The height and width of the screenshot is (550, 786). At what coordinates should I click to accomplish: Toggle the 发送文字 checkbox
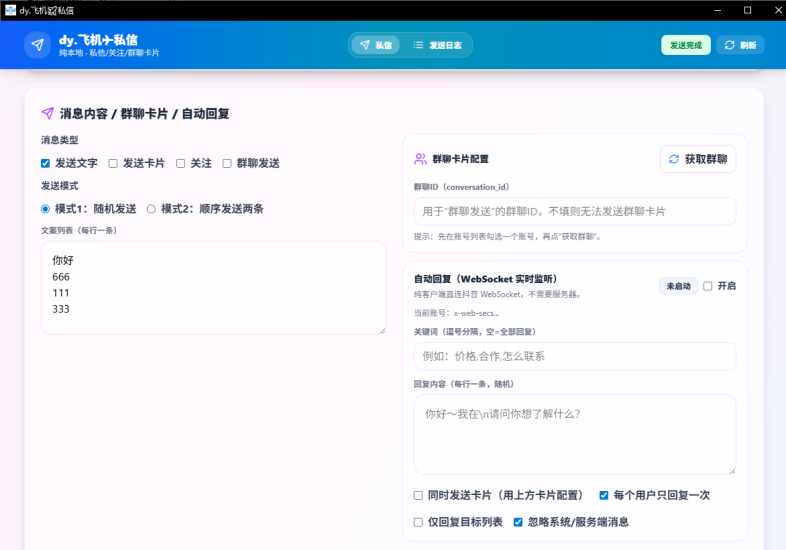click(45, 163)
